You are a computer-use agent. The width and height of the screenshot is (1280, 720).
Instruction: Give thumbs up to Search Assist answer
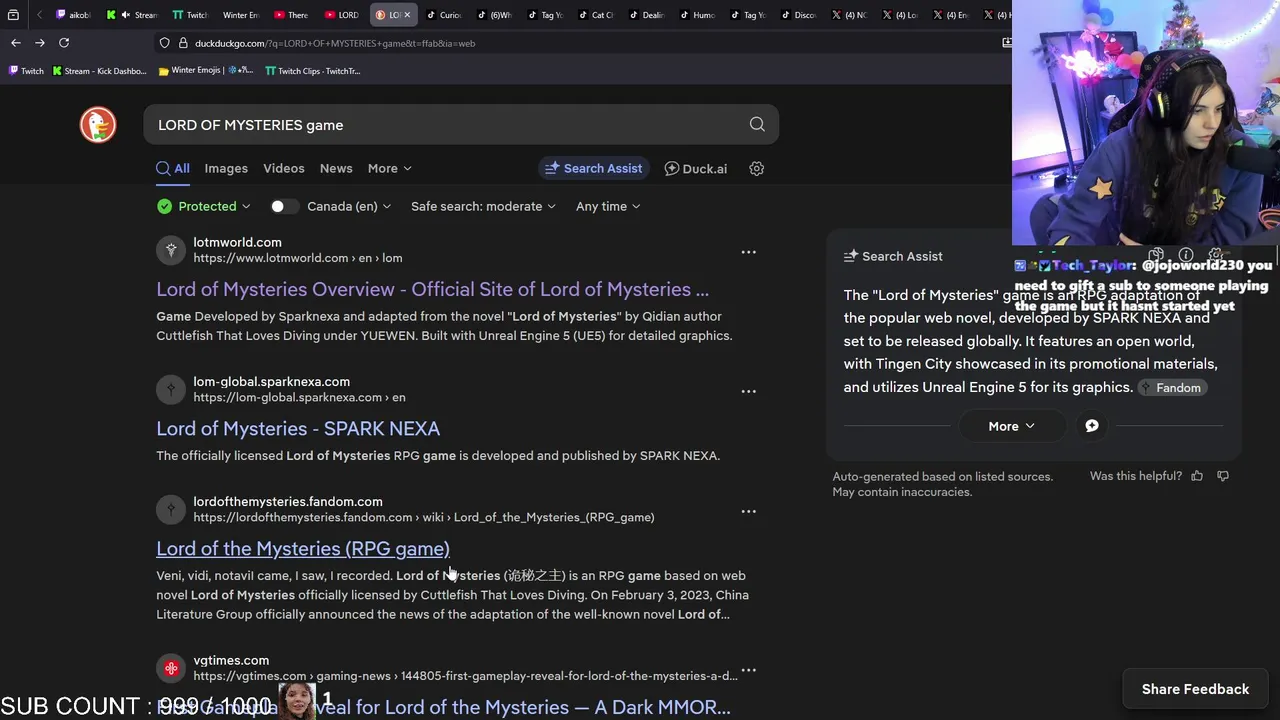[x=1197, y=476]
